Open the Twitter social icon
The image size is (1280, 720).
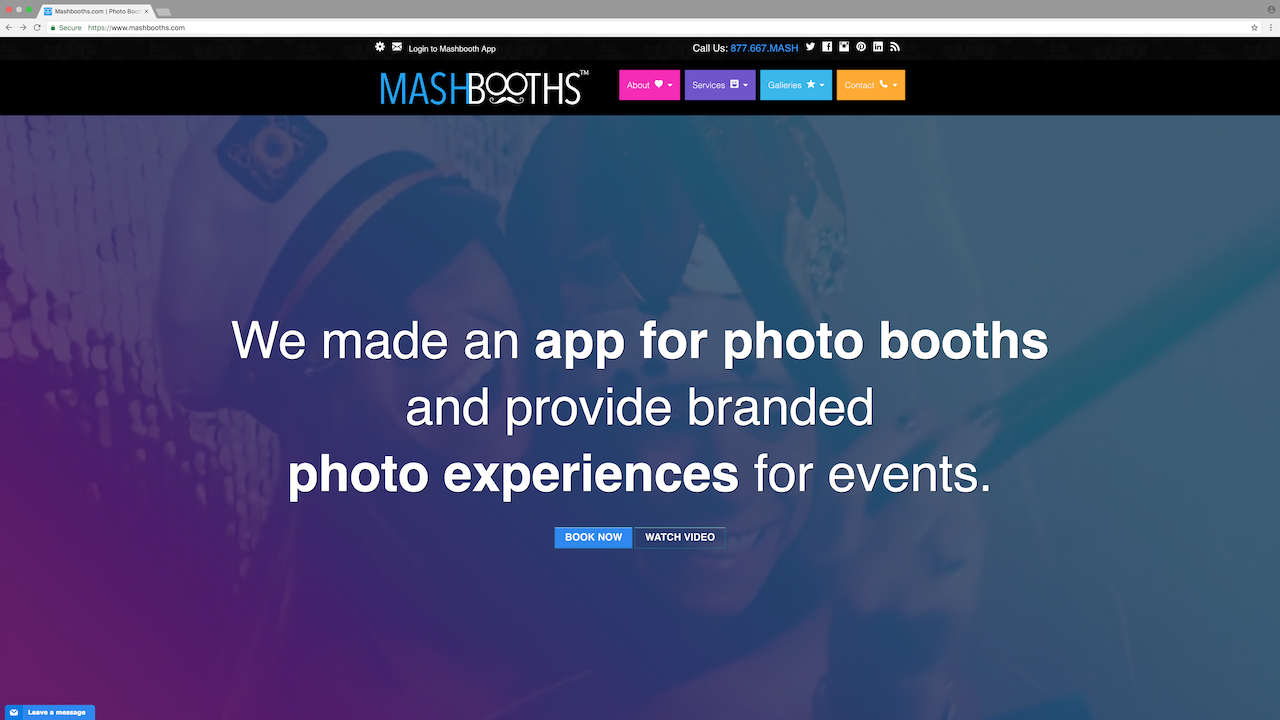click(x=811, y=47)
